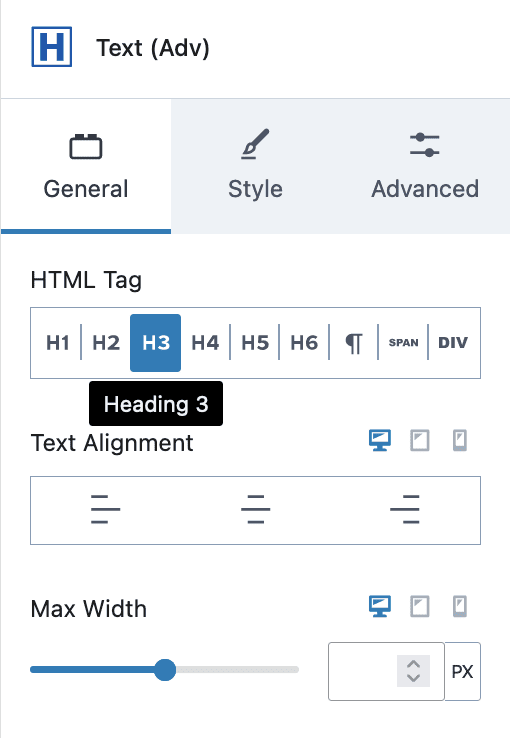The width and height of the screenshot is (510, 738).
Task: Click desktop device icon for Text Alignment
Action: 380,441
